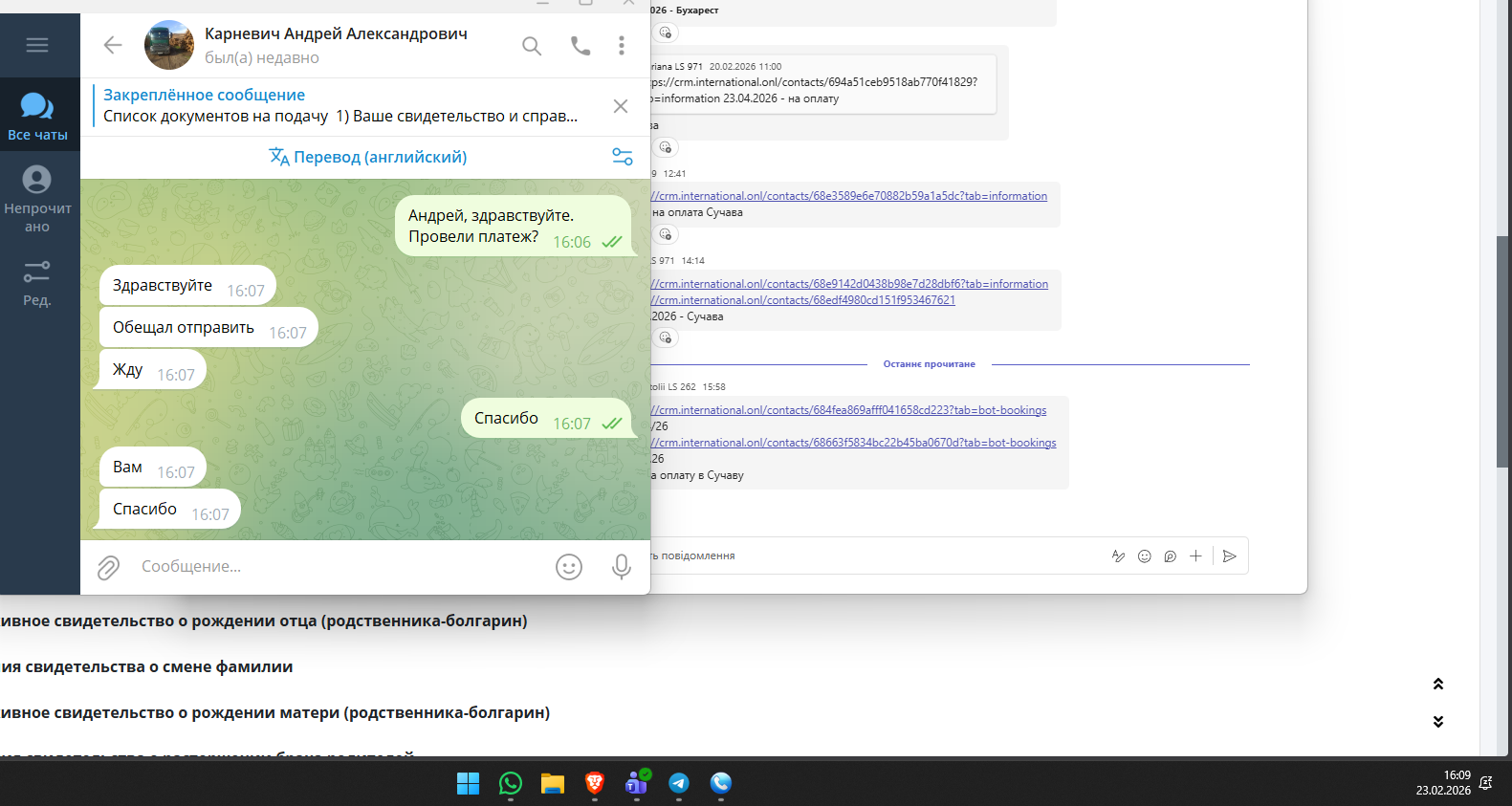This screenshot has height=806, width=1512.
Task: Open WhatsApp from the taskbar
Action: pyautogui.click(x=511, y=784)
